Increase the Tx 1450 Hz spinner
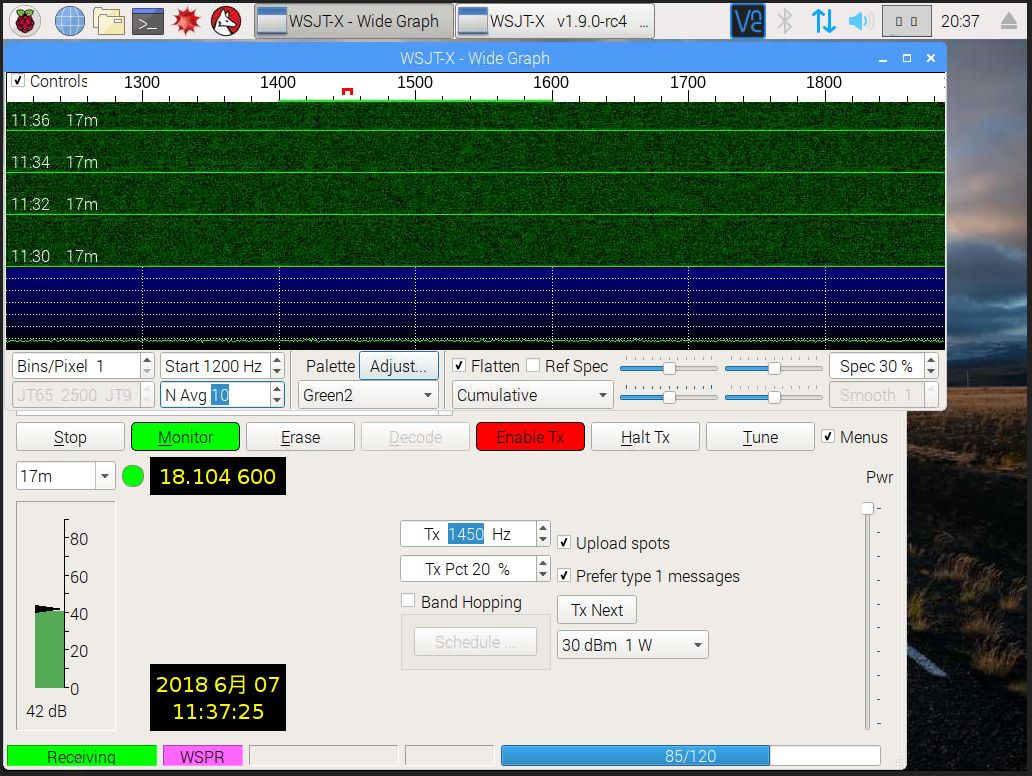Image resolution: width=1032 pixels, height=776 pixels. click(x=543, y=527)
